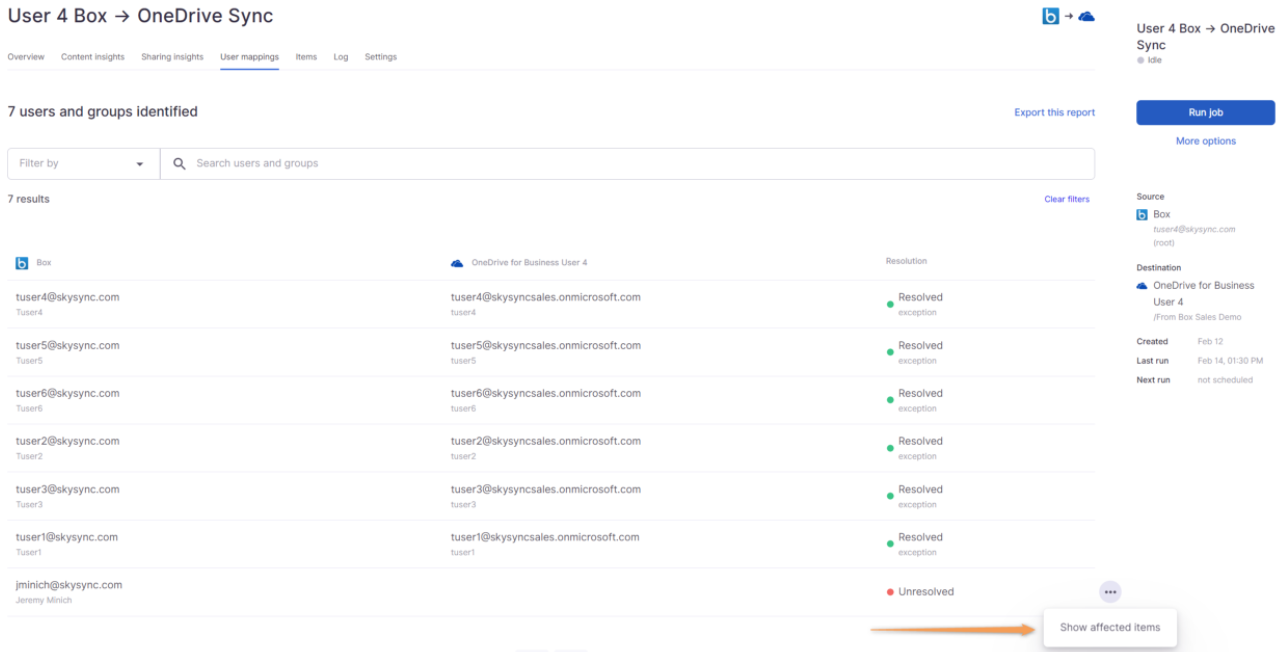Click tuser1@skysyncsales.onmicrosoft.com cell
The height and width of the screenshot is (652, 1281).
545,537
